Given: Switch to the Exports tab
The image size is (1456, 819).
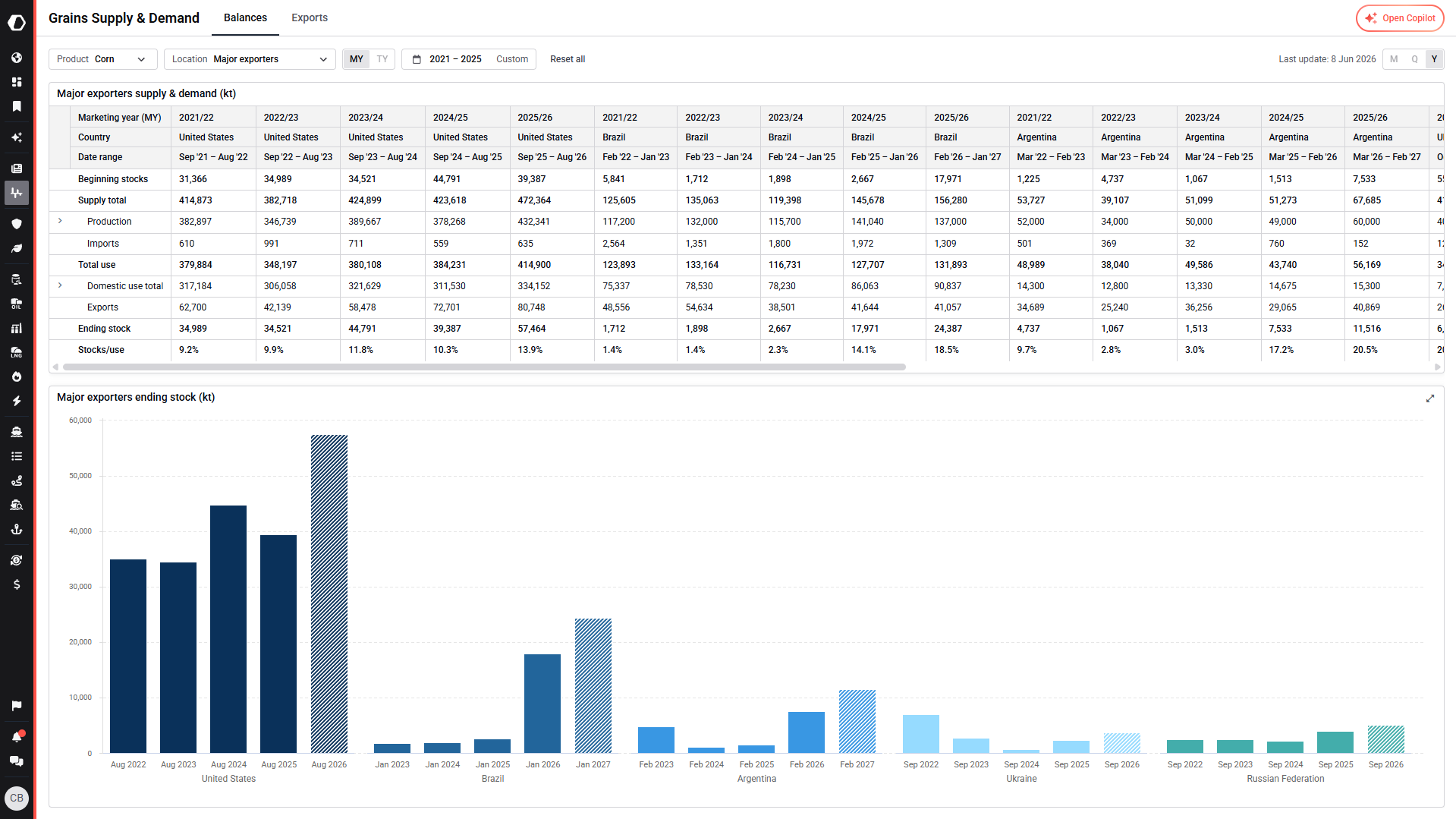Looking at the screenshot, I should tap(310, 17).
